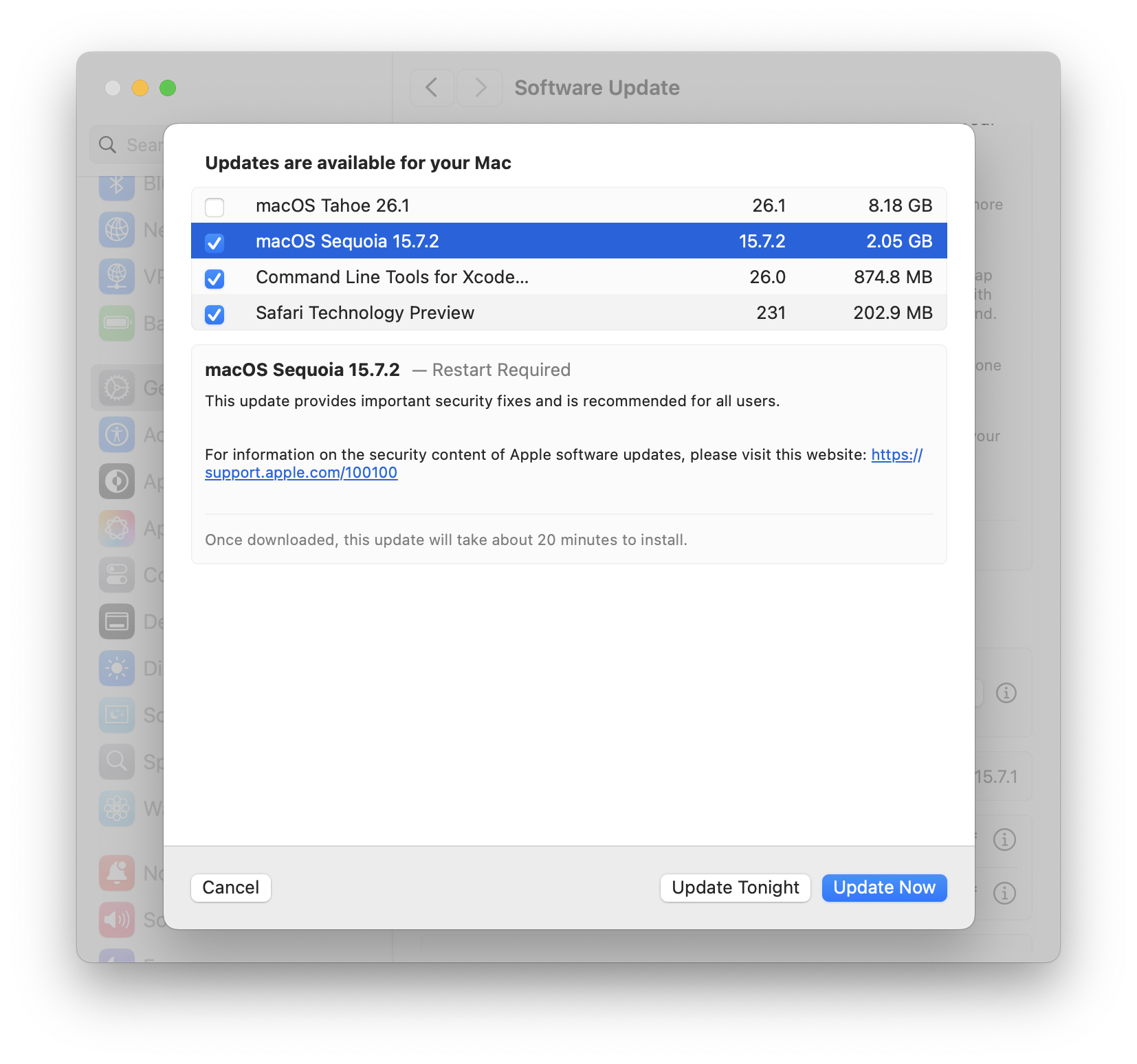Select the Accessibility sidebar icon
Viewport: 1137px width, 1064px height.
coord(117,434)
